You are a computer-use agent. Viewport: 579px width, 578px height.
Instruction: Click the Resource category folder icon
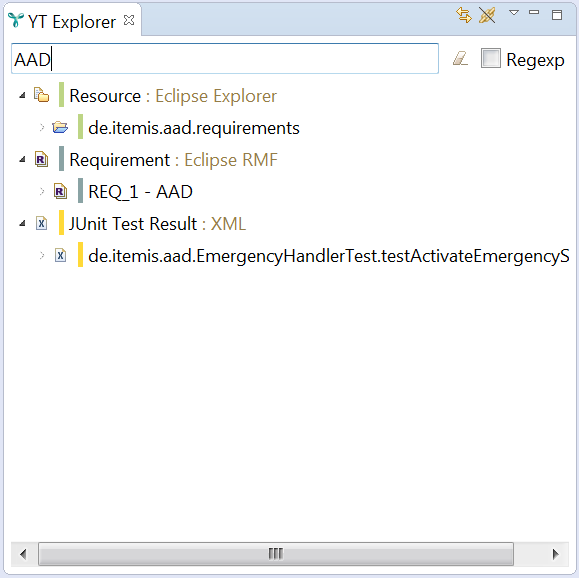coord(41,95)
